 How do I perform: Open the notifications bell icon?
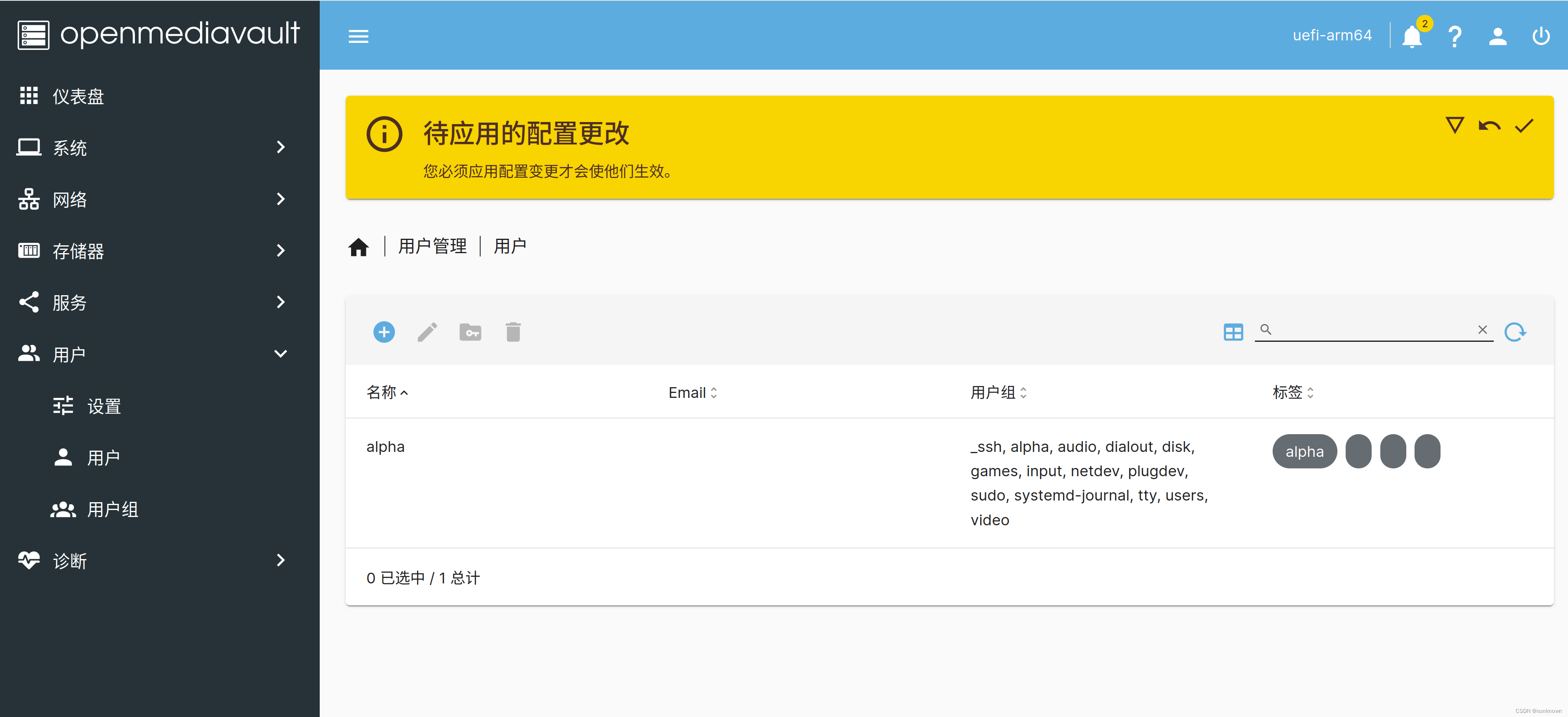[x=1412, y=36]
